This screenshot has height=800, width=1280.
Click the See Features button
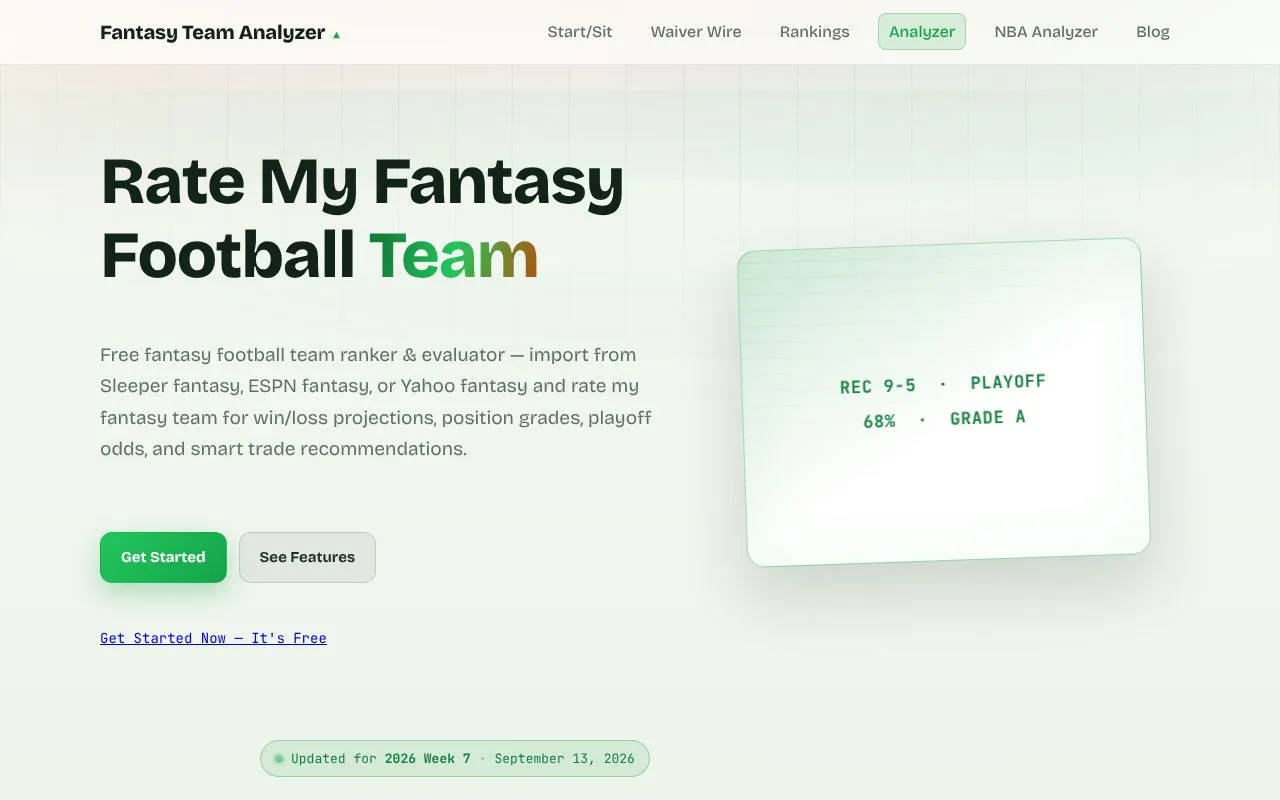(307, 557)
